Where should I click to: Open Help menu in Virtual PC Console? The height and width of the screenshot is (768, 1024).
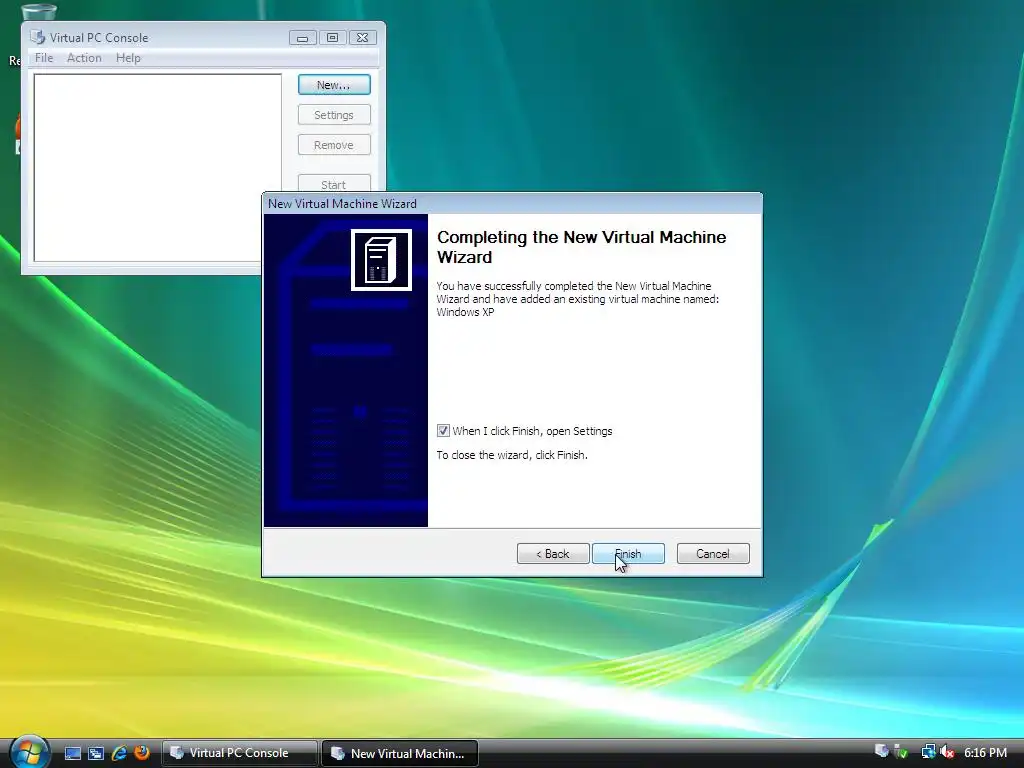pos(128,58)
